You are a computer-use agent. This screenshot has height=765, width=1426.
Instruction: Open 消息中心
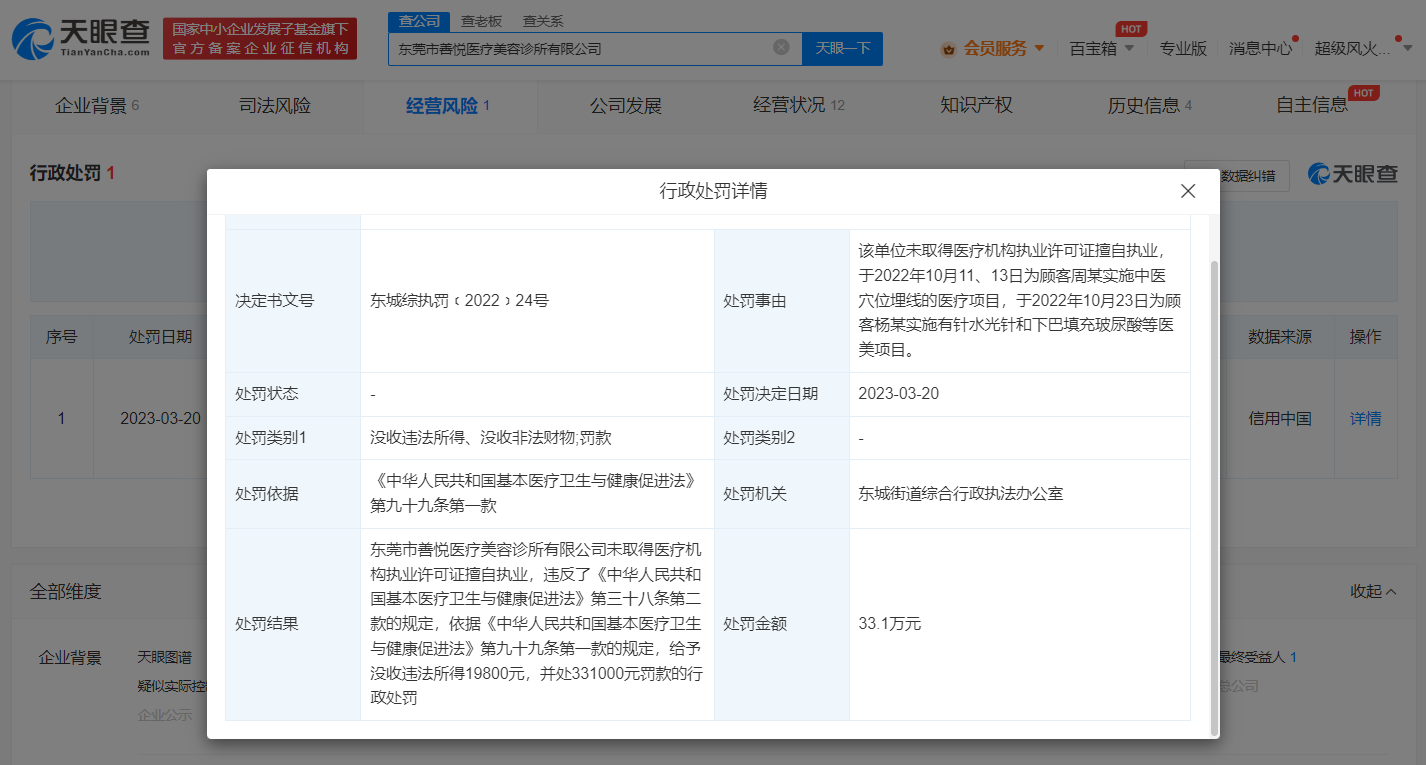(x=1260, y=48)
